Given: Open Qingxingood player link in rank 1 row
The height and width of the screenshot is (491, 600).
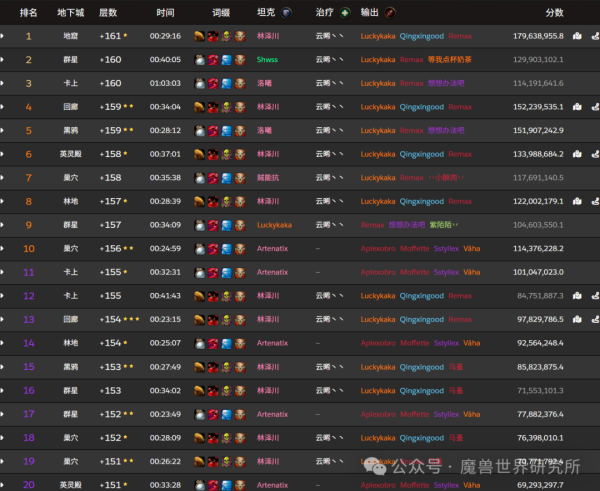Looking at the screenshot, I should pos(421,36).
